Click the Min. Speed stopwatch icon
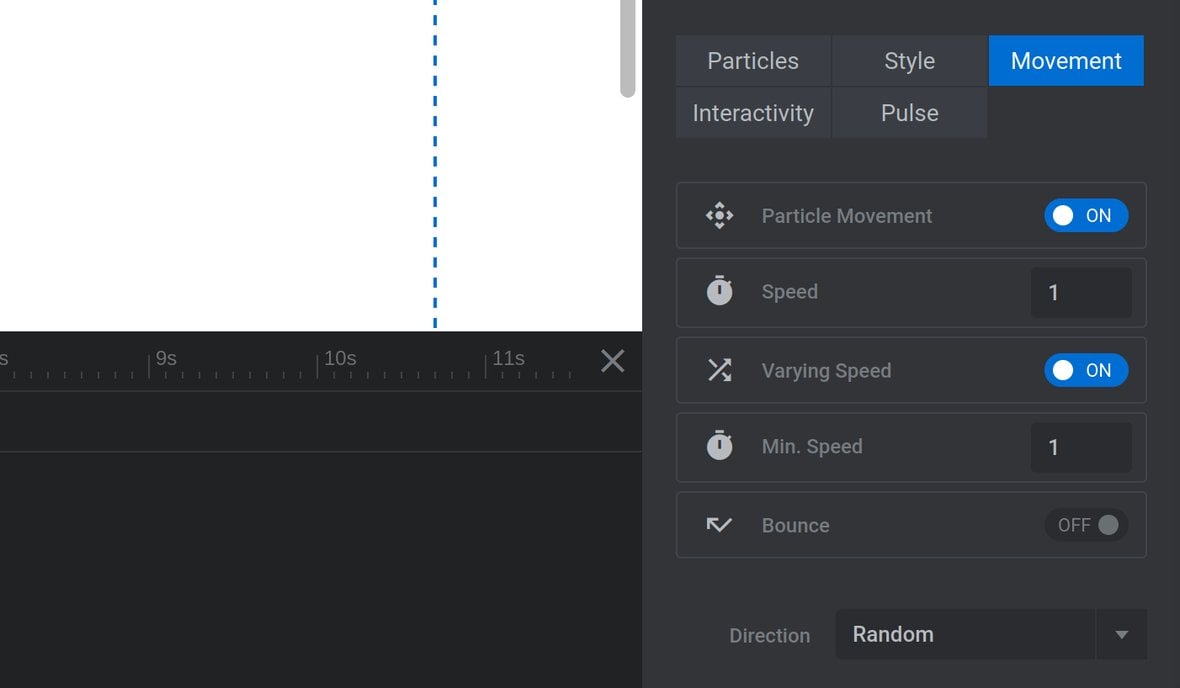 [x=719, y=446]
